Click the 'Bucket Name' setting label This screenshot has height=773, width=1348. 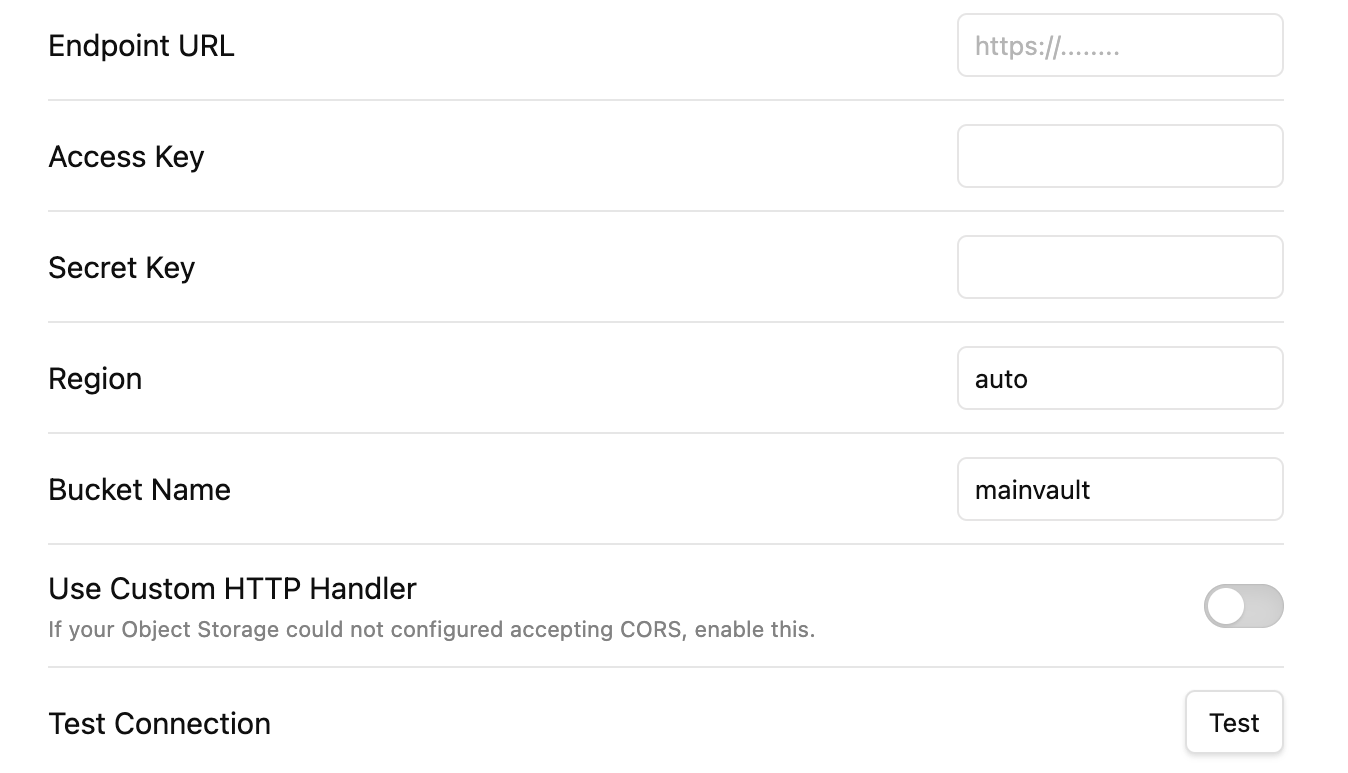(139, 490)
